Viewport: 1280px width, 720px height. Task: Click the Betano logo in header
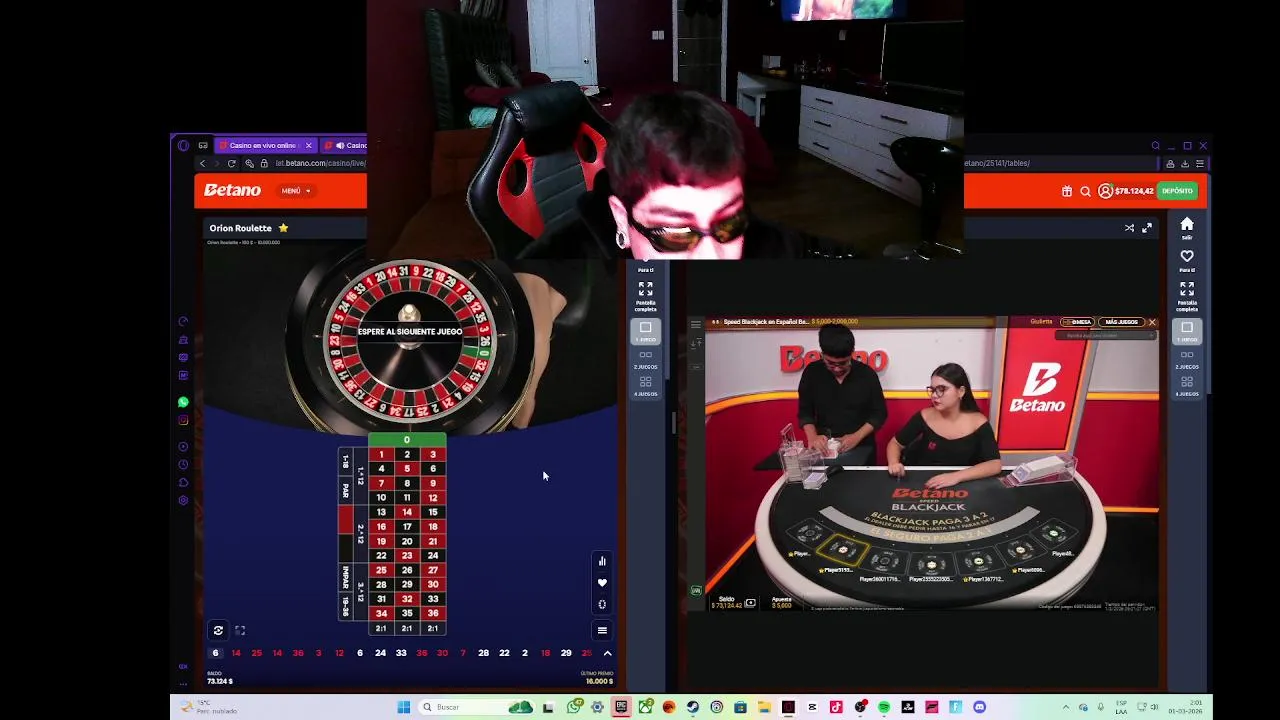(232, 190)
